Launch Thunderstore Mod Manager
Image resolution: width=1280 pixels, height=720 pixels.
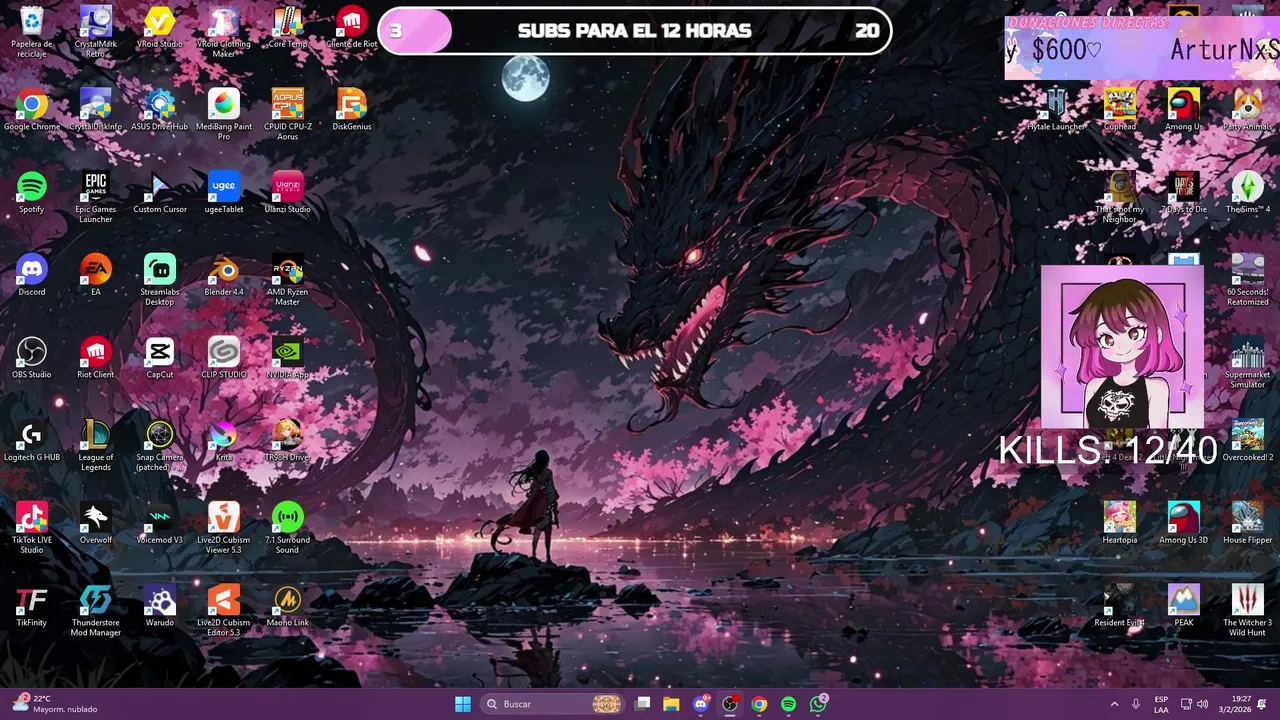coord(96,600)
